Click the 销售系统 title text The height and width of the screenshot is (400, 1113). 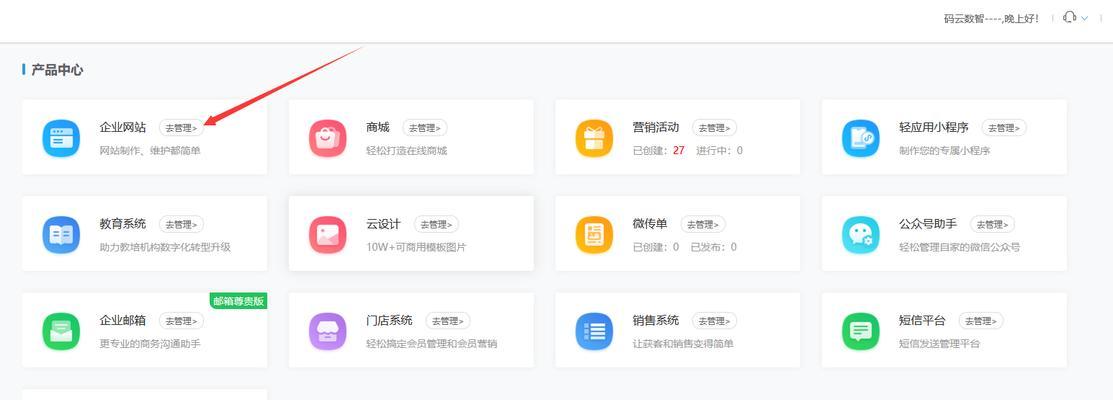[x=656, y=321]
